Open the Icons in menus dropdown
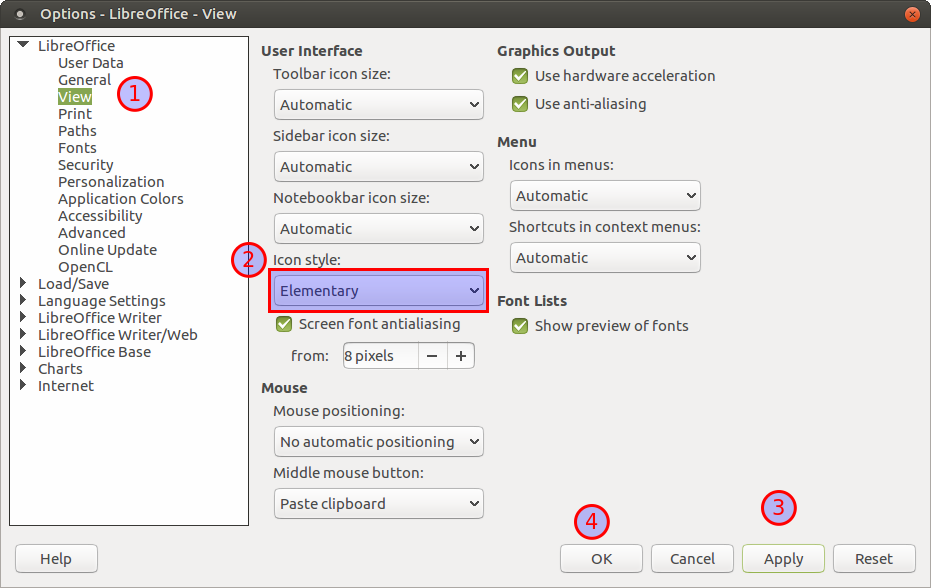 (x=605, y=196)
